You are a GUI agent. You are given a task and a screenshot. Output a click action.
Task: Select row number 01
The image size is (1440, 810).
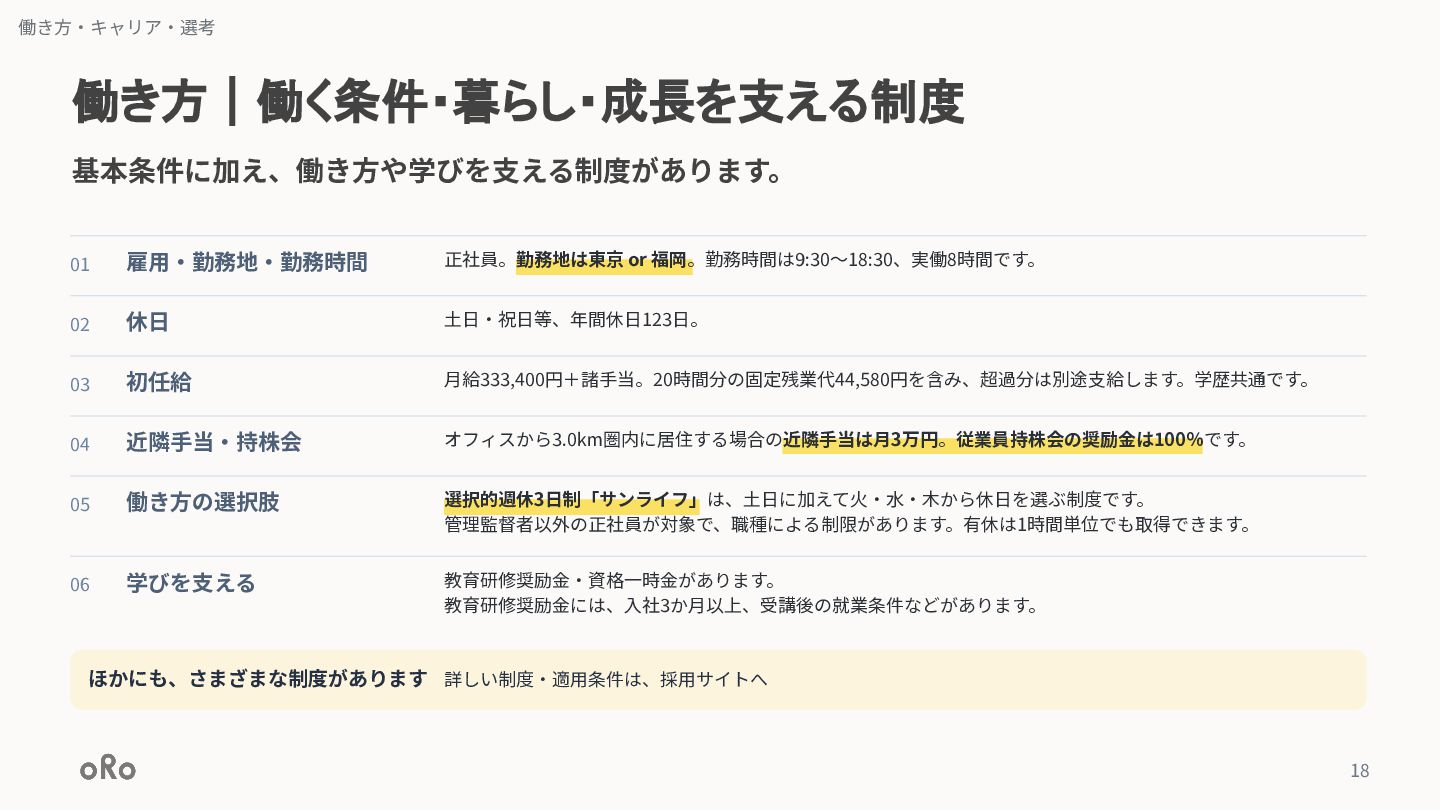(80, 264)
